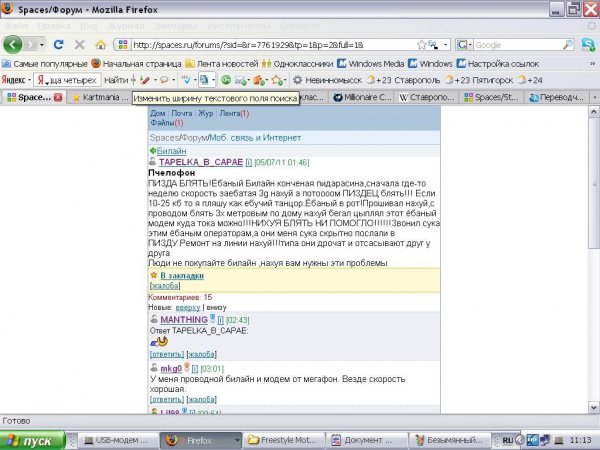Open the address bar history dropdown
Screen dimensions: 600x450
tap(445, 45)
